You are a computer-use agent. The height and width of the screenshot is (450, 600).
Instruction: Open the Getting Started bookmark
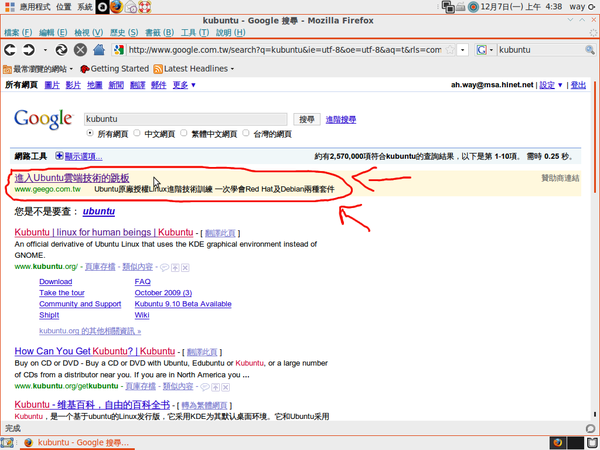pyautogui.click(x=114, y=69)
